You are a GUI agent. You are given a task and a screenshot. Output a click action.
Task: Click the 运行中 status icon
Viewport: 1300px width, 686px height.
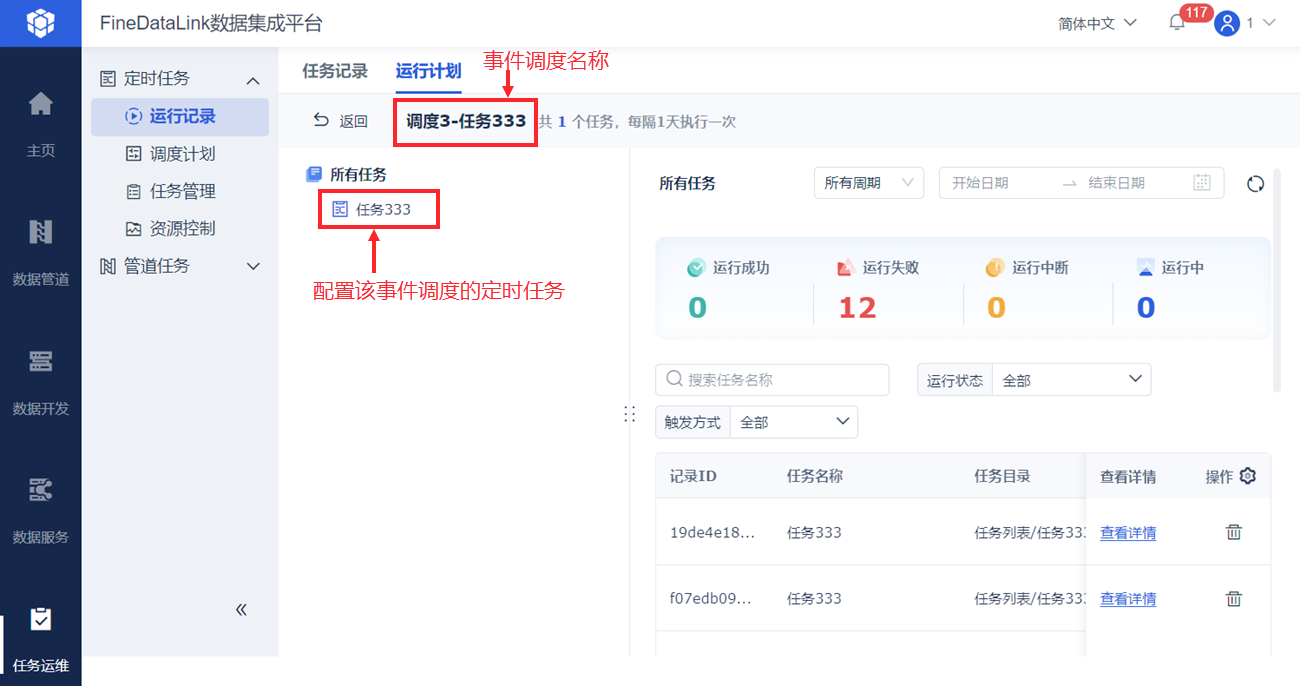(1146, 268)
